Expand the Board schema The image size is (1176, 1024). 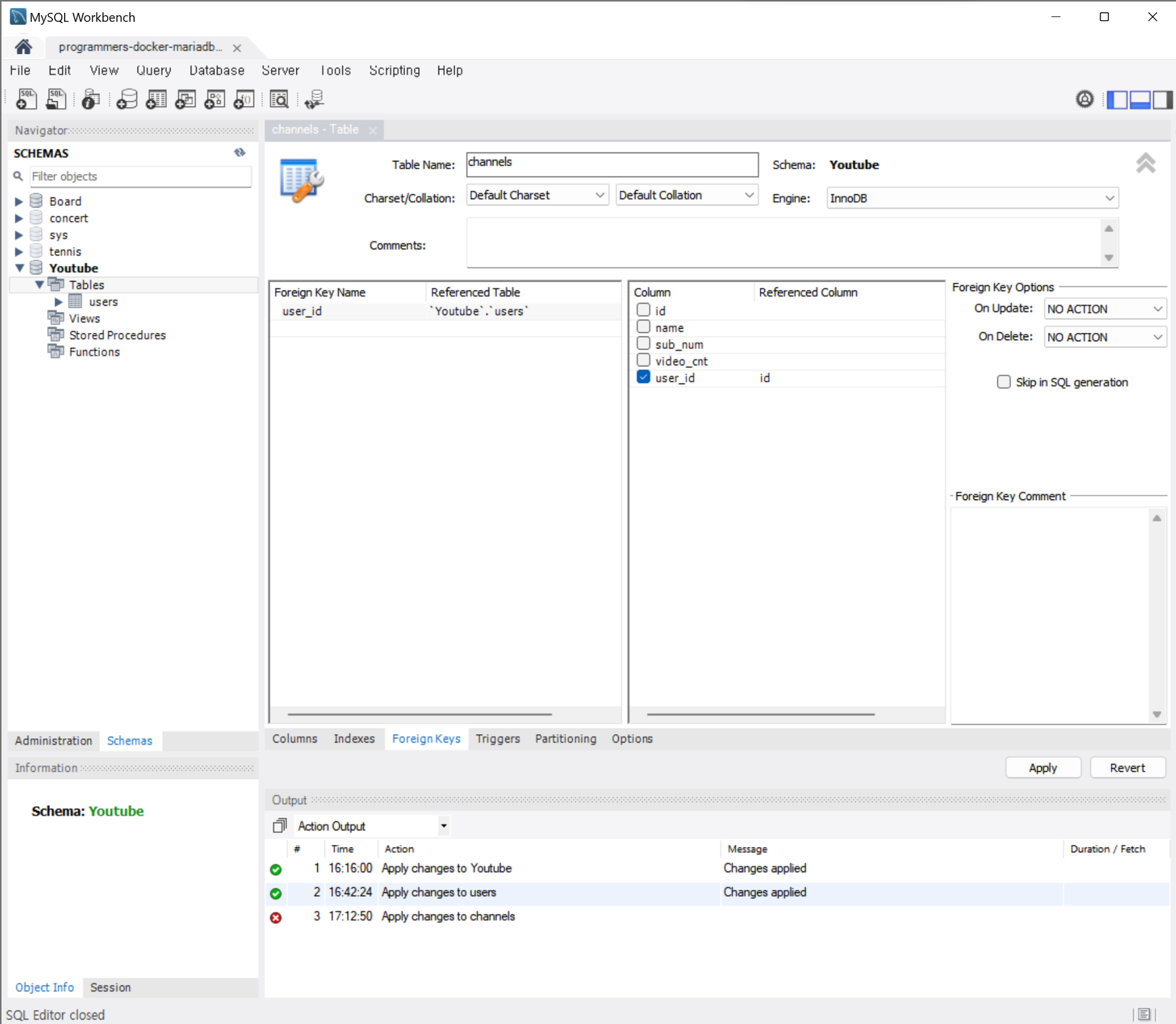(x=18, y=202)
